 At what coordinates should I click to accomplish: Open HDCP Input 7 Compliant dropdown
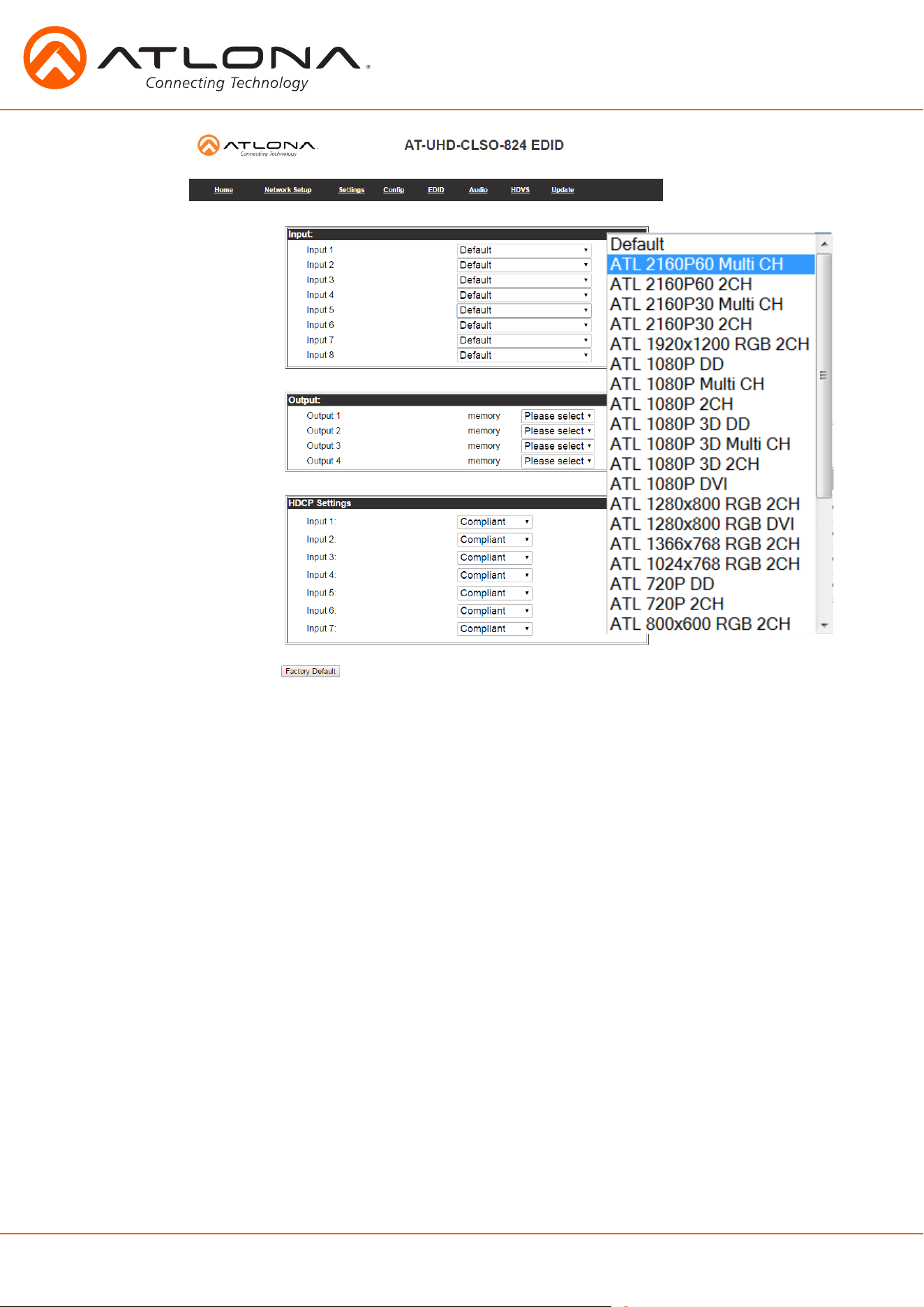click(495, 629)
